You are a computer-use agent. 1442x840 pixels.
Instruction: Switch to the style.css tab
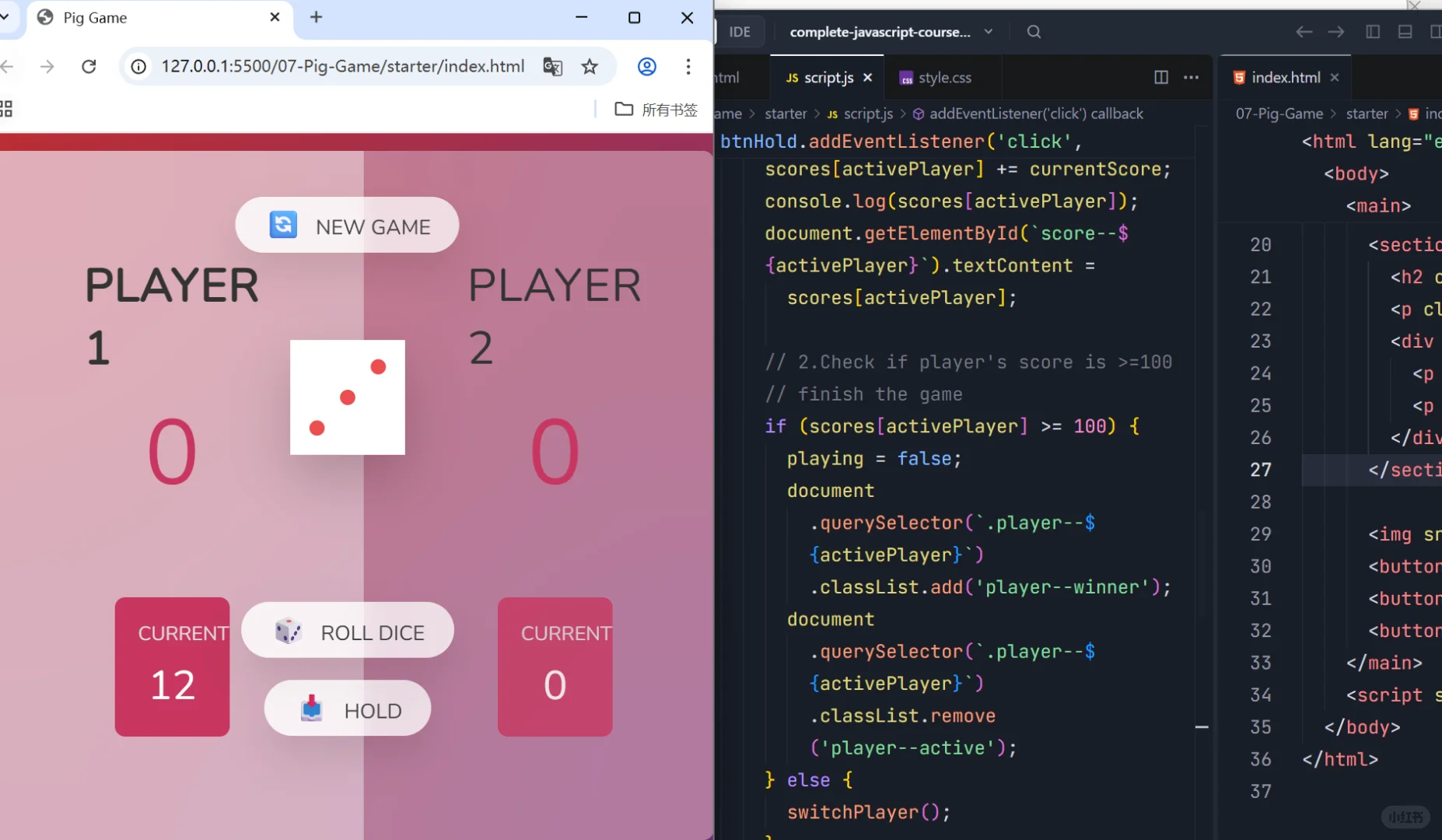click(x=945, y=77)
